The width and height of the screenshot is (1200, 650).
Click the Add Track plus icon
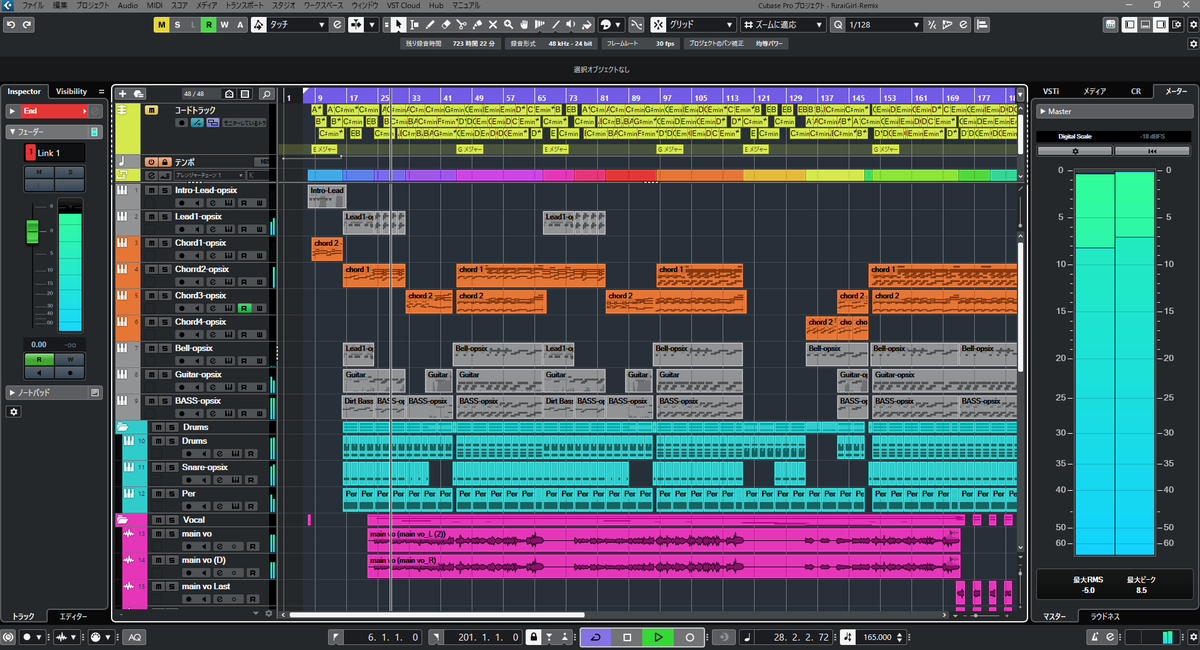(123, 94)
